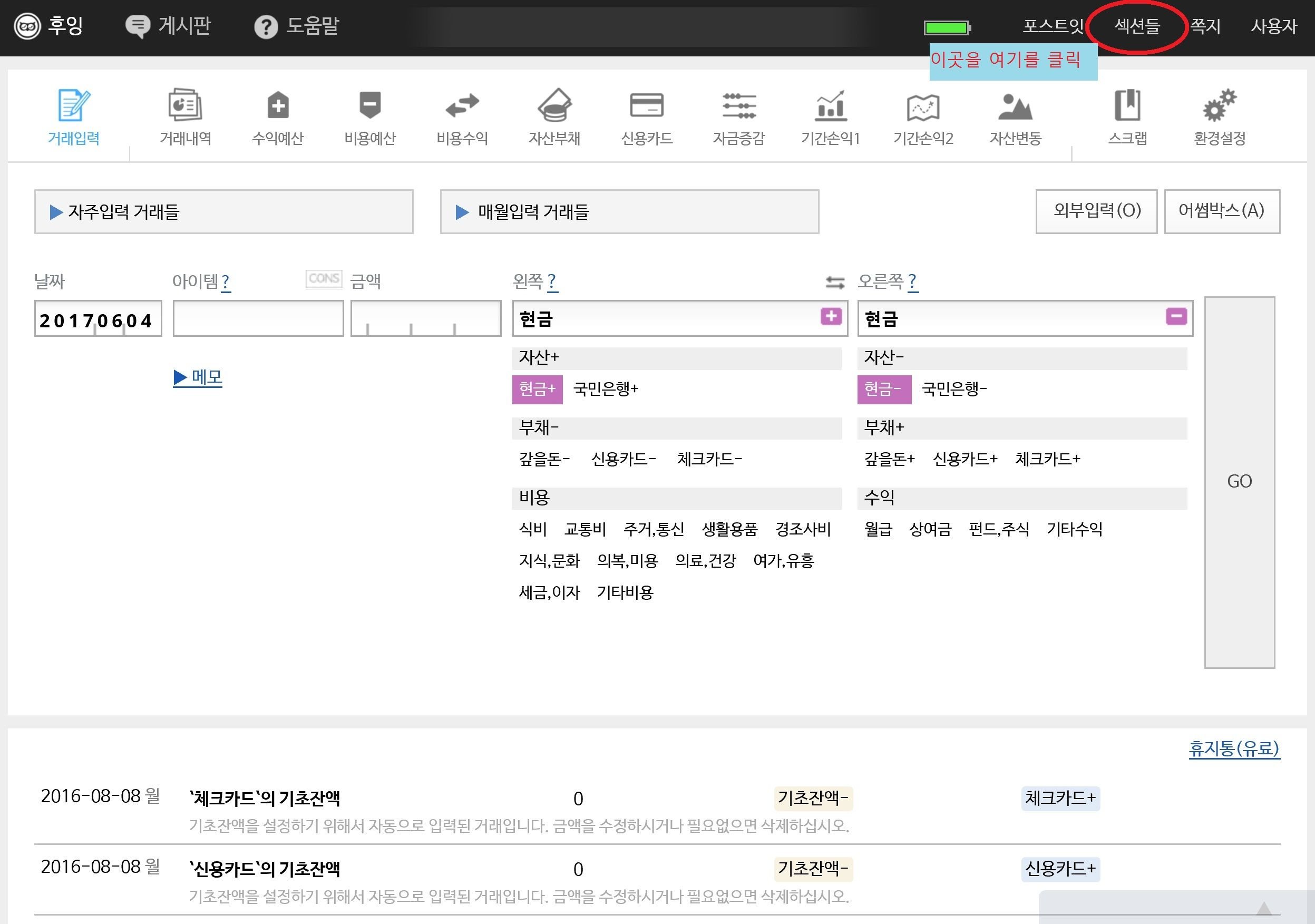
Task: Expand the 메모 section
Action: point(198,377)
